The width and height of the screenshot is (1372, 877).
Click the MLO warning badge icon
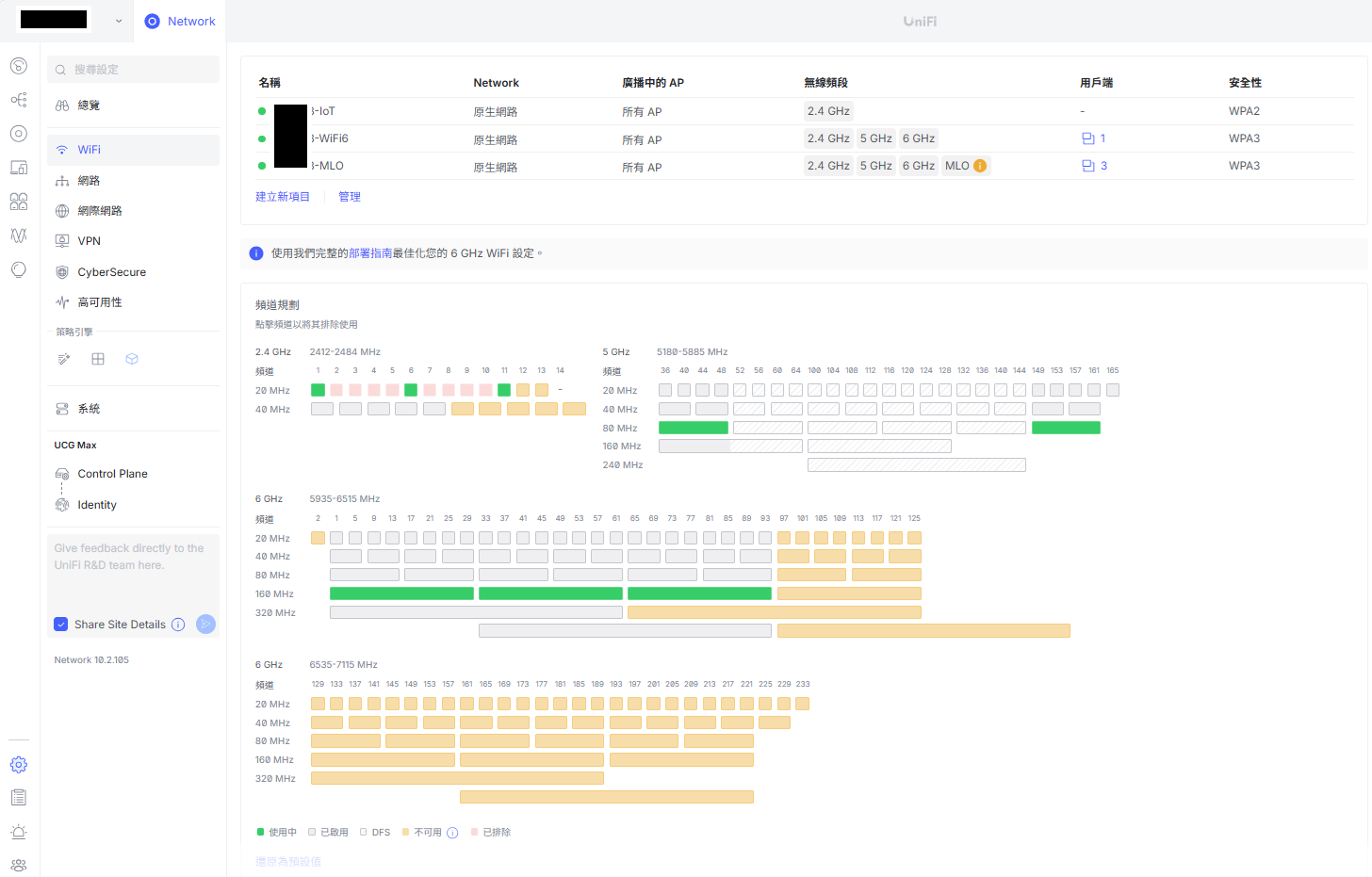980,166
